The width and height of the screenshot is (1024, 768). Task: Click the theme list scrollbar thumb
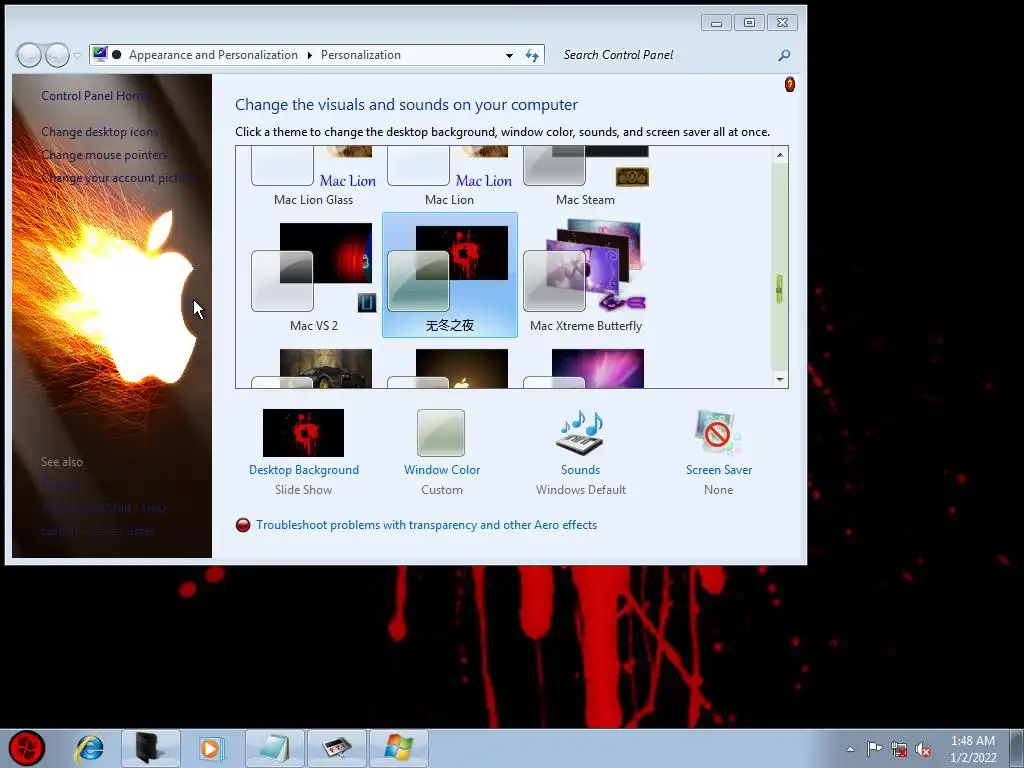pos(779,289)
